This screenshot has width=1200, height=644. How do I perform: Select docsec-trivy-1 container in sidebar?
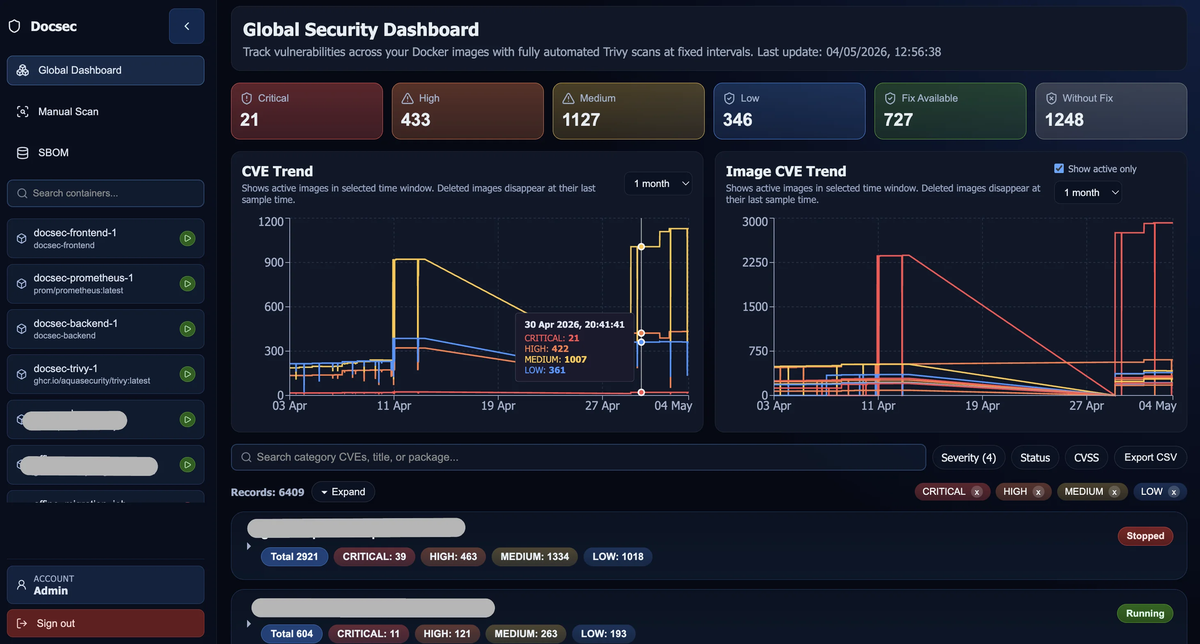coord(105,375)
